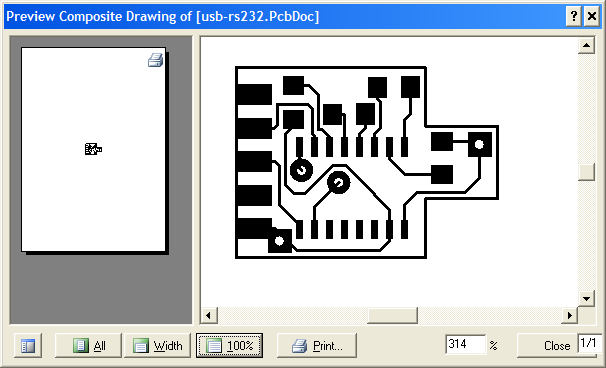Click the white page thumbnail in the left pane

pyautogui.click(x=94, y=150)
